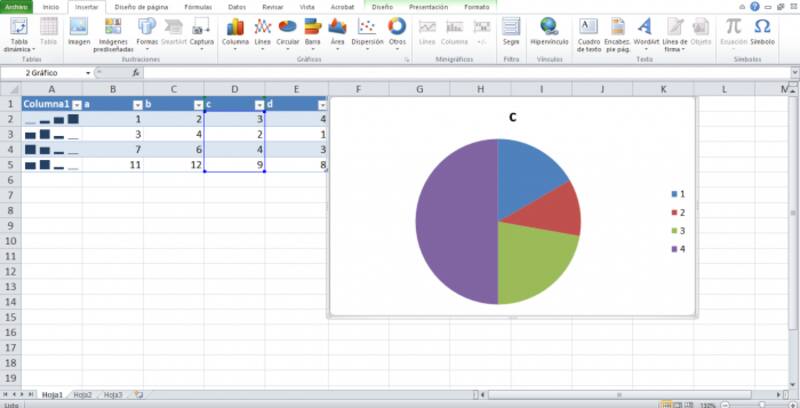Open filter dropdown on column b header
Image resolution: width=800 pixels, height=408 pixels.
coord(198,104)
